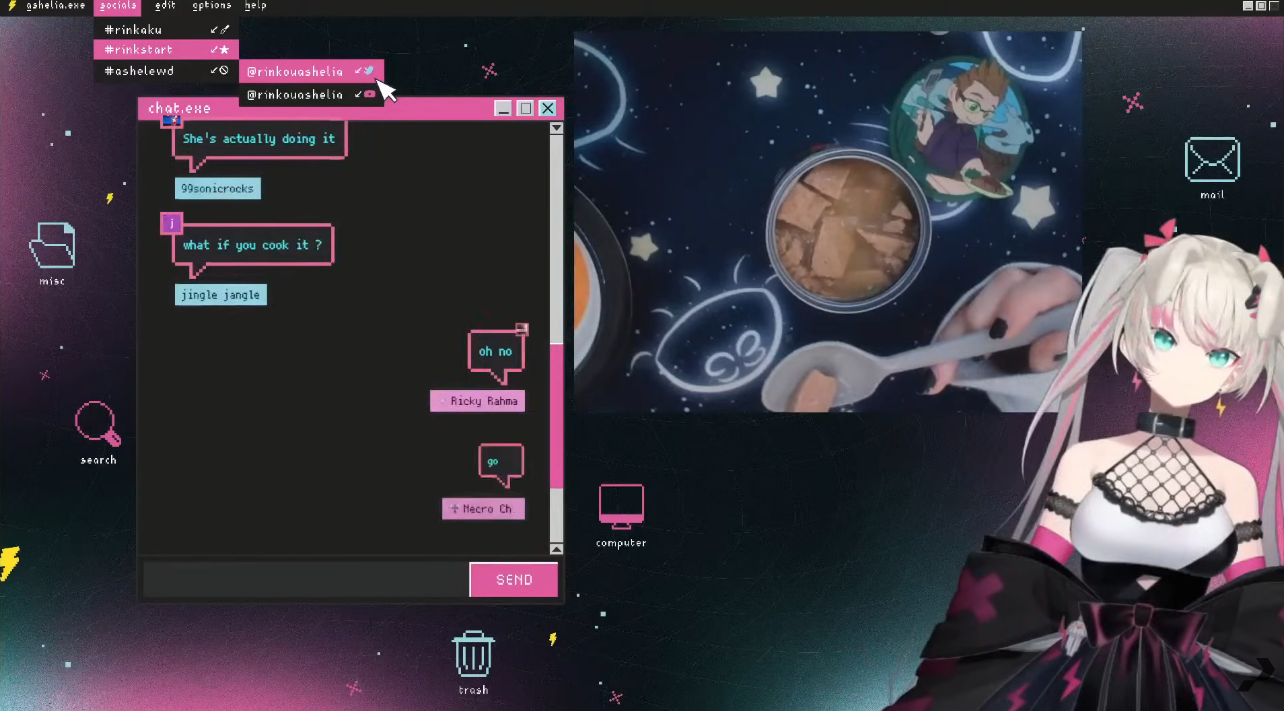Screen dimensions: 1284x711
Task: Open the trash bin icon
Action: click(x=473, y=654)
